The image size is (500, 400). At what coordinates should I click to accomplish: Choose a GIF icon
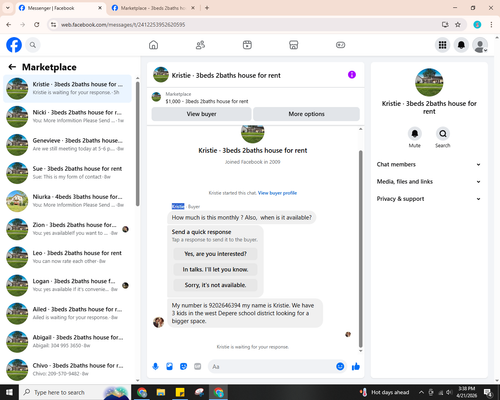(198, 367)
